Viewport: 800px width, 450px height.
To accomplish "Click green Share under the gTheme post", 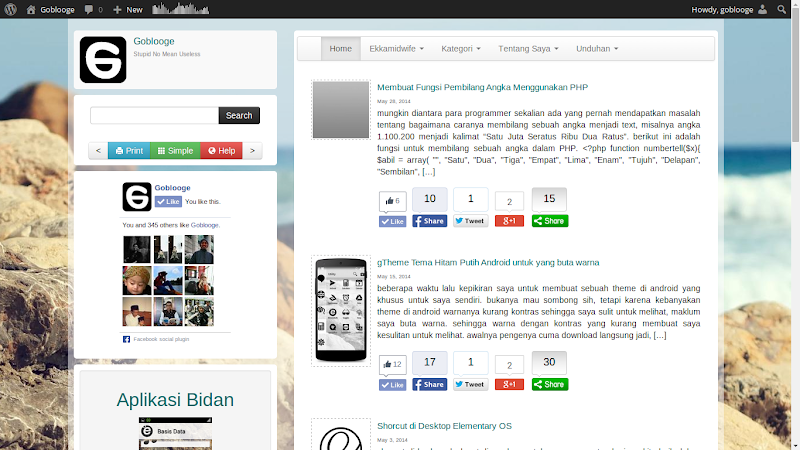I will pos(550,384).
